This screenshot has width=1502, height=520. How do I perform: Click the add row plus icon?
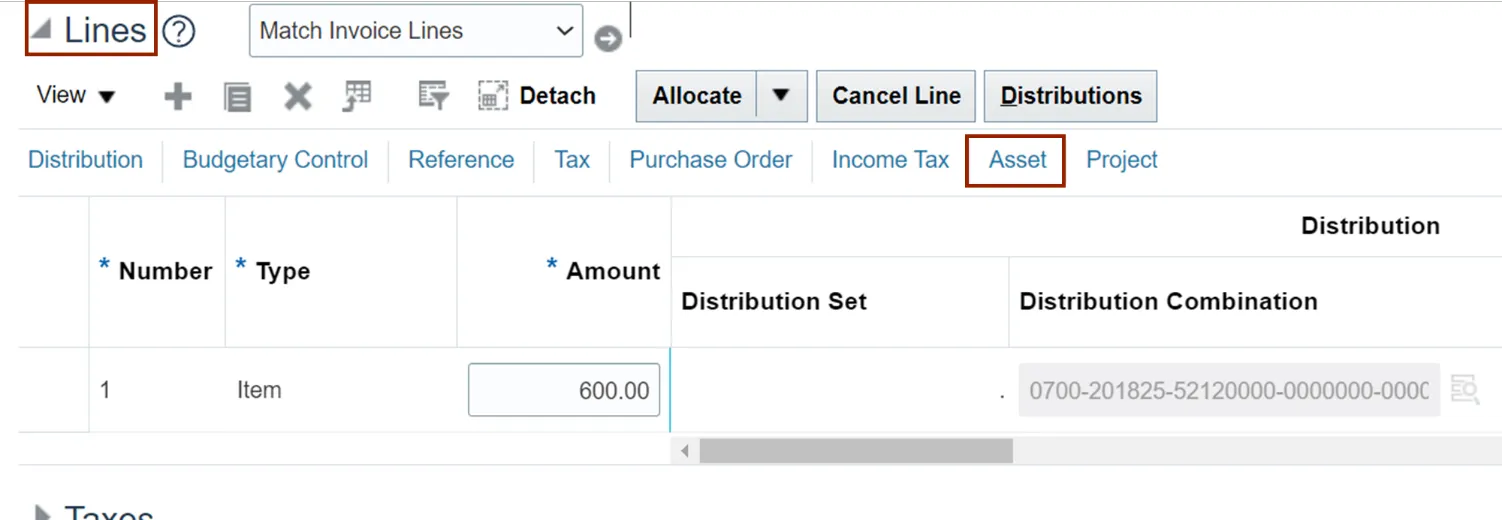click(178, 97)
